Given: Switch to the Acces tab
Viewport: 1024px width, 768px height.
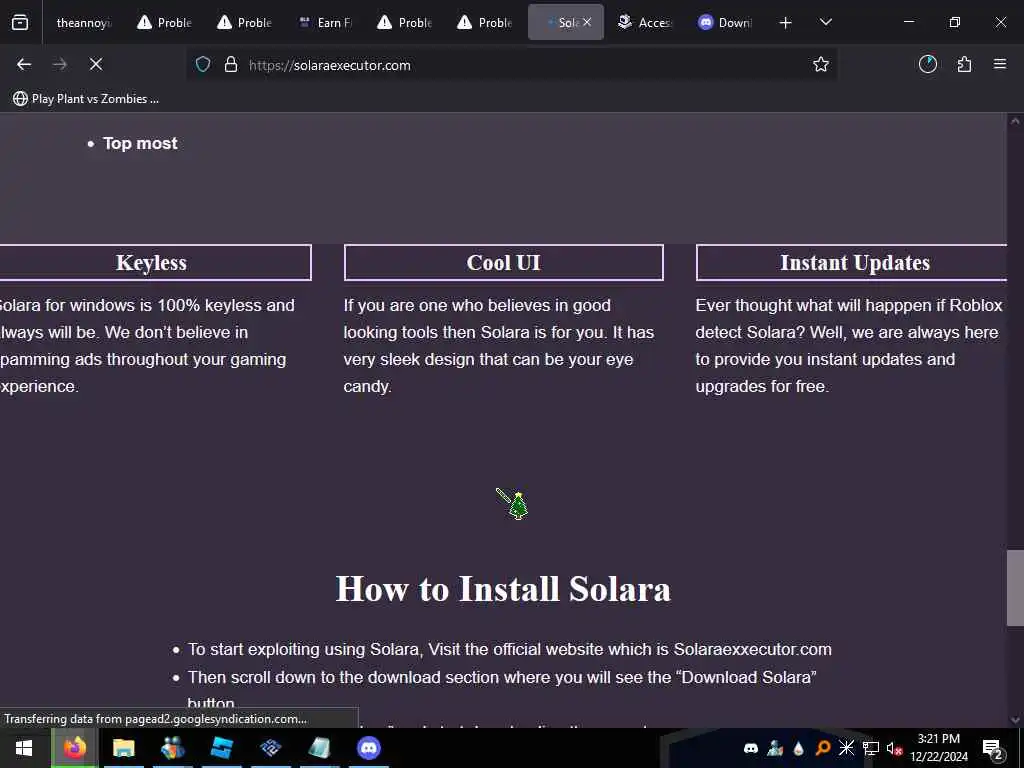Looking at the screenshot, I should (645, 22).
